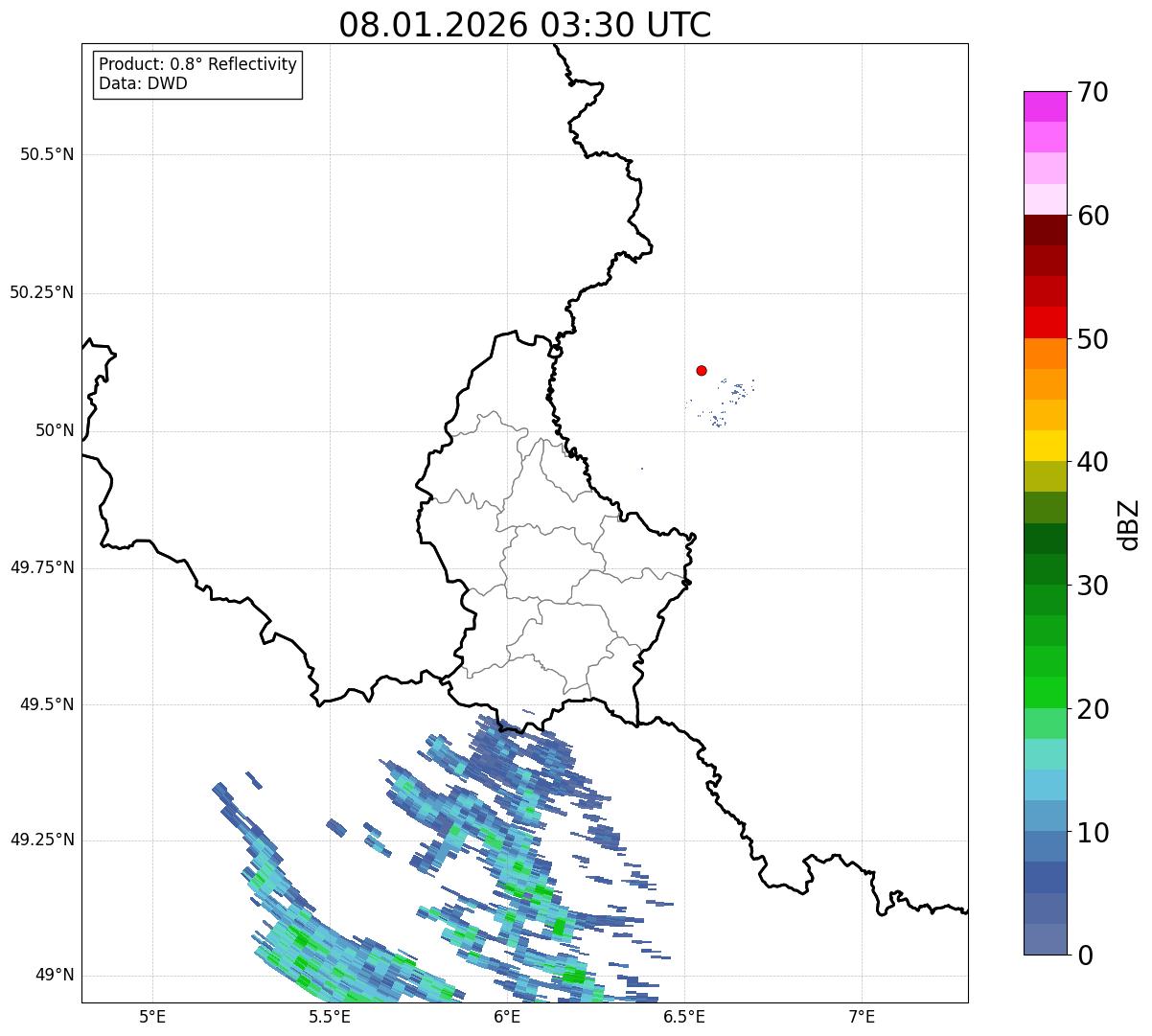
Task: Click the colorbar tick label 30
Action: pos(1093,586)
